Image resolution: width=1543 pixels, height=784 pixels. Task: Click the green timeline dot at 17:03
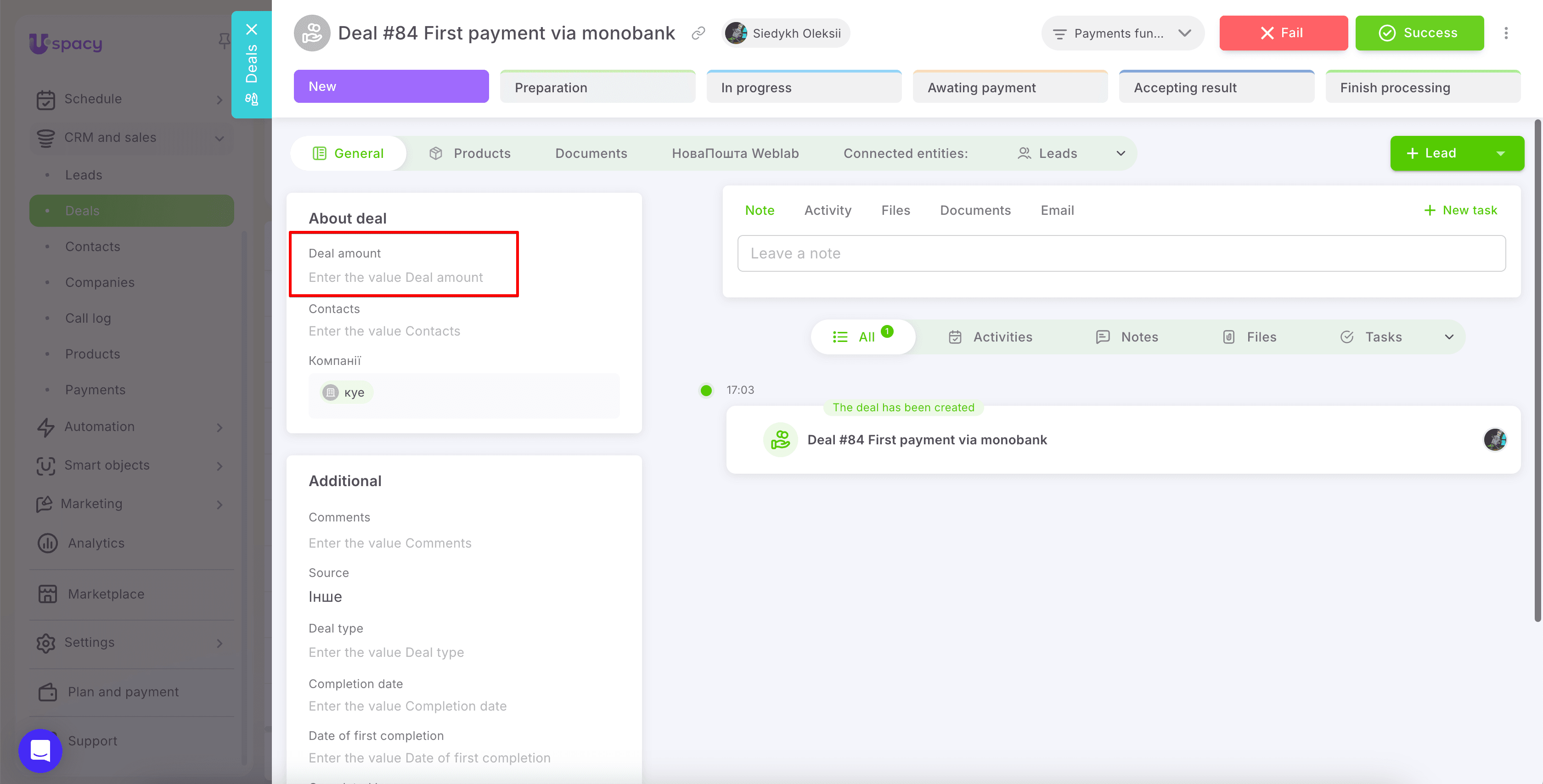[706, 391]
